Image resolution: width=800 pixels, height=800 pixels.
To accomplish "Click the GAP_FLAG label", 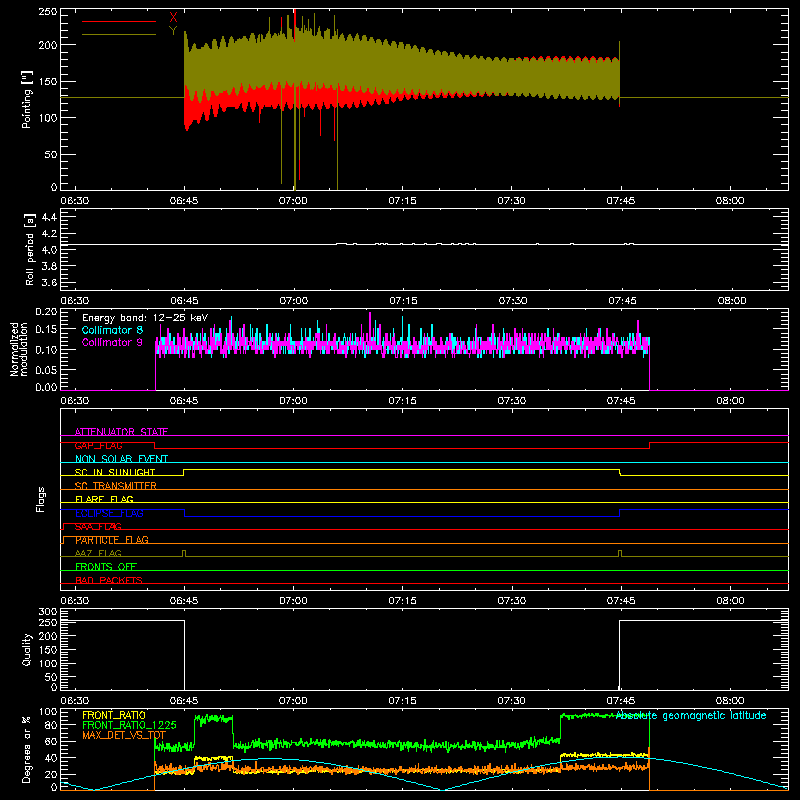I will click(98, 445).
